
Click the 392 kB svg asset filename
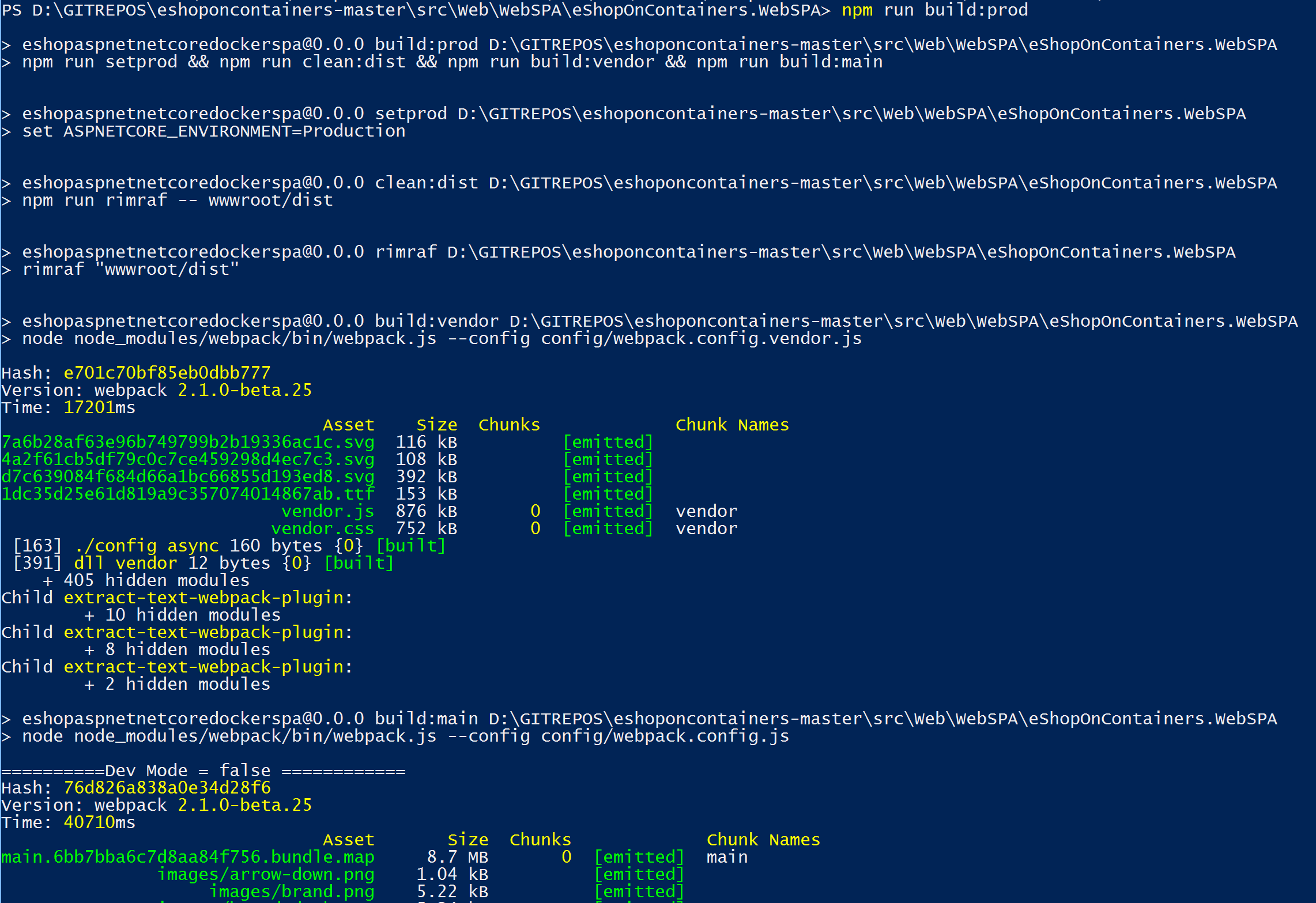tap(188, 477)
